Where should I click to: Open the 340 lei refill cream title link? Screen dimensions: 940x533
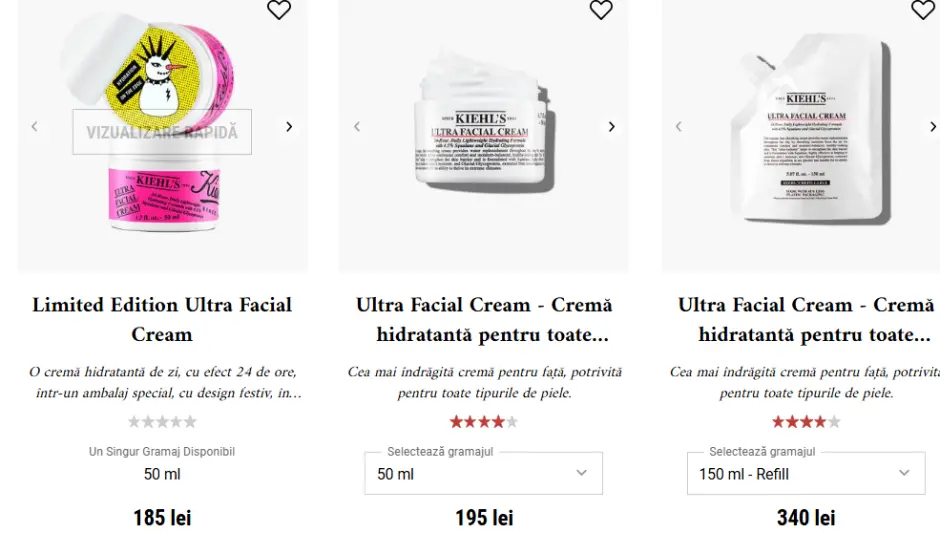click(806, 319)
